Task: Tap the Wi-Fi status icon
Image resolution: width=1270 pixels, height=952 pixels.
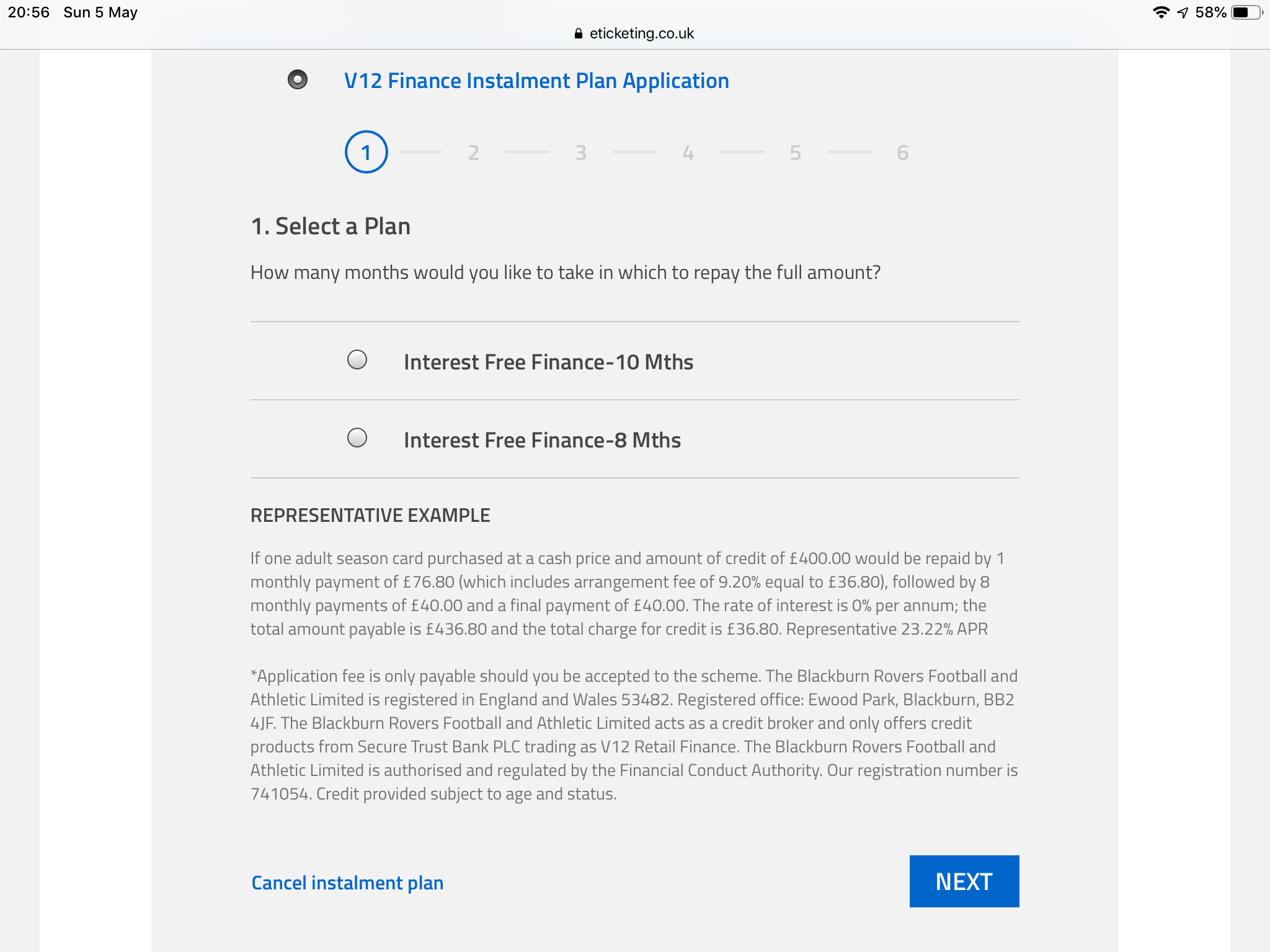Action: point(1161,12)
